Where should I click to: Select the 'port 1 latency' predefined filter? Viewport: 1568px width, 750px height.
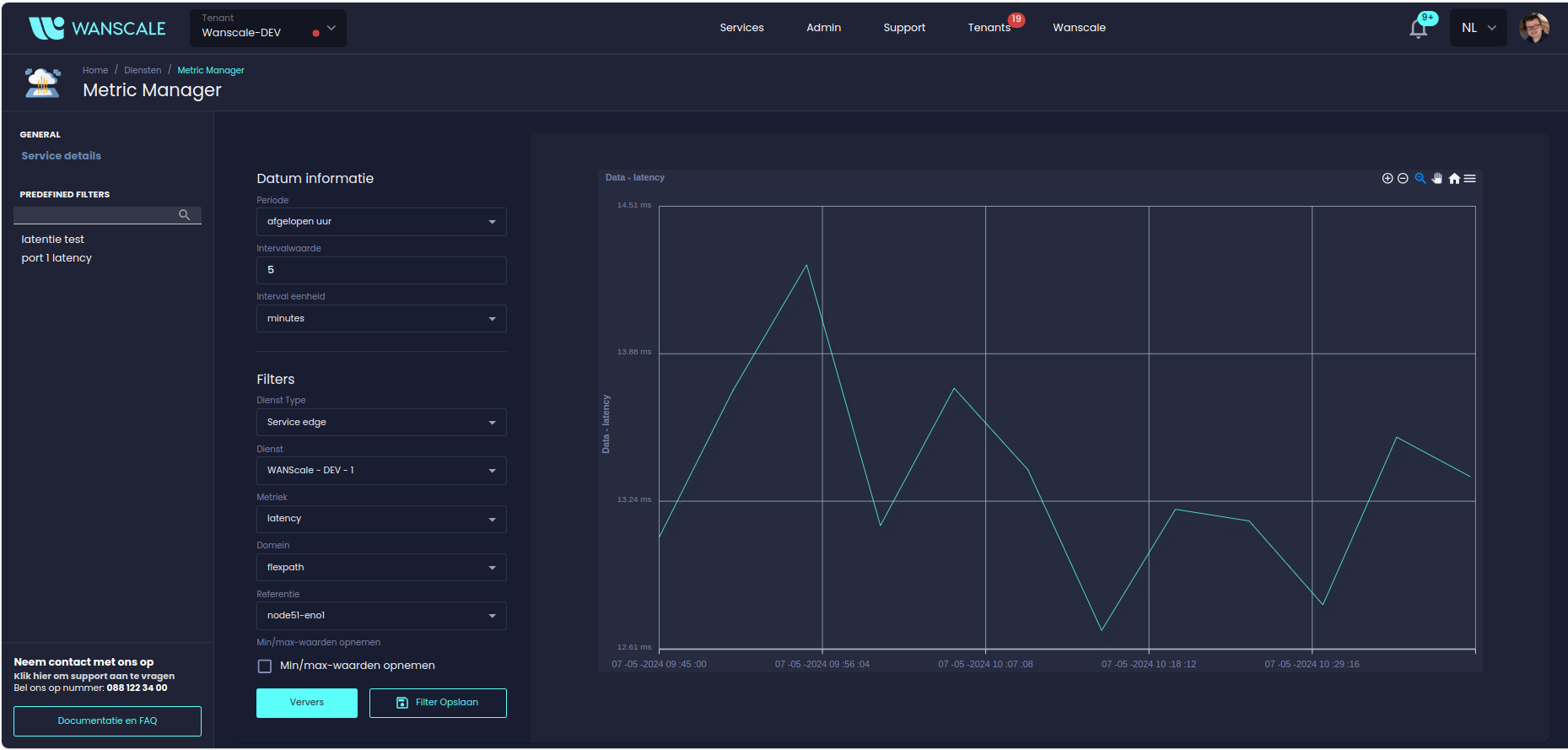tap(57, 258)
